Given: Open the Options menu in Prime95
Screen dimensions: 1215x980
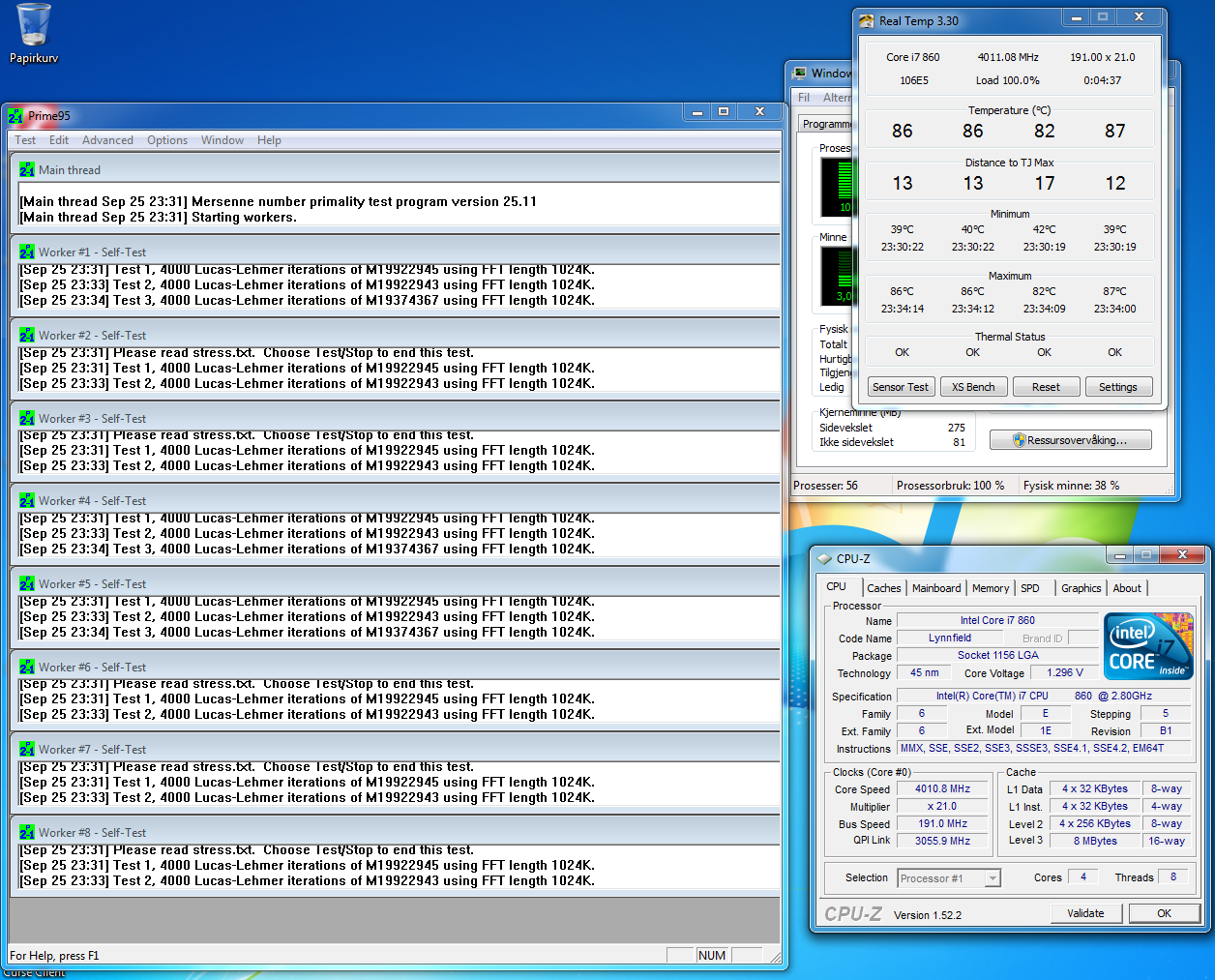Looking at the screenshot, I should coord(167,140).
